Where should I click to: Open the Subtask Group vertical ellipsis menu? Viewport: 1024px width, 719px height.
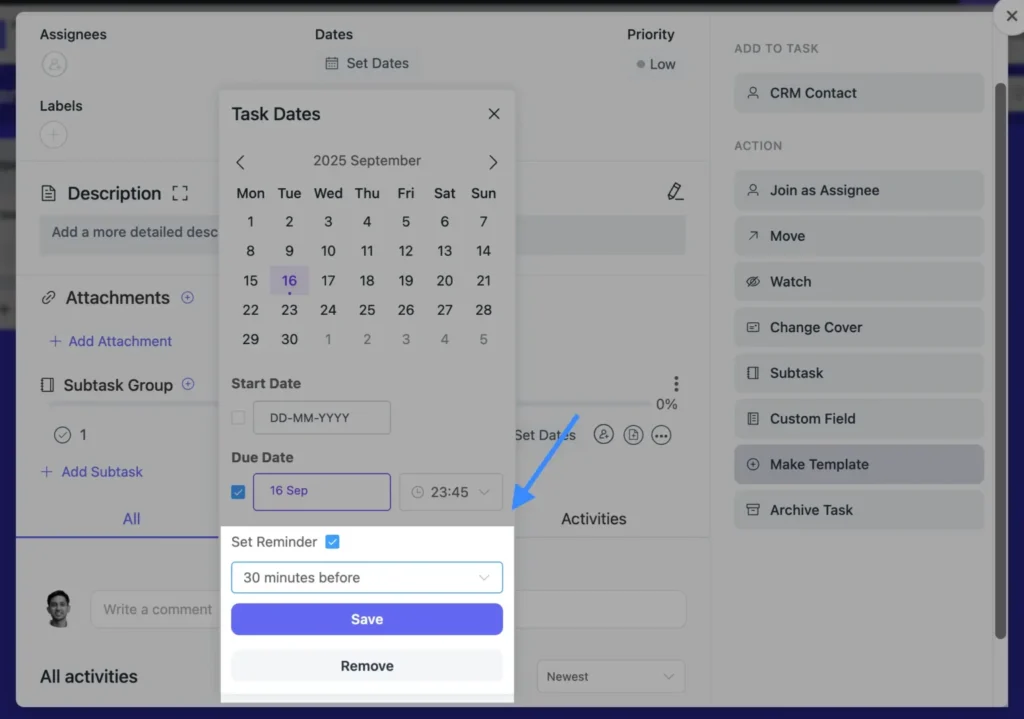click(676, 384)
